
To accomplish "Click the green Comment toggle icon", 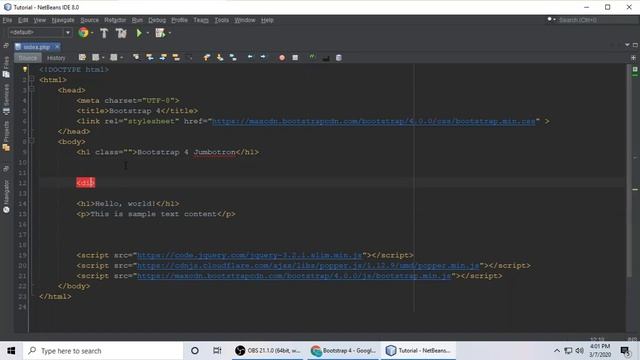I will click(312, 57).
